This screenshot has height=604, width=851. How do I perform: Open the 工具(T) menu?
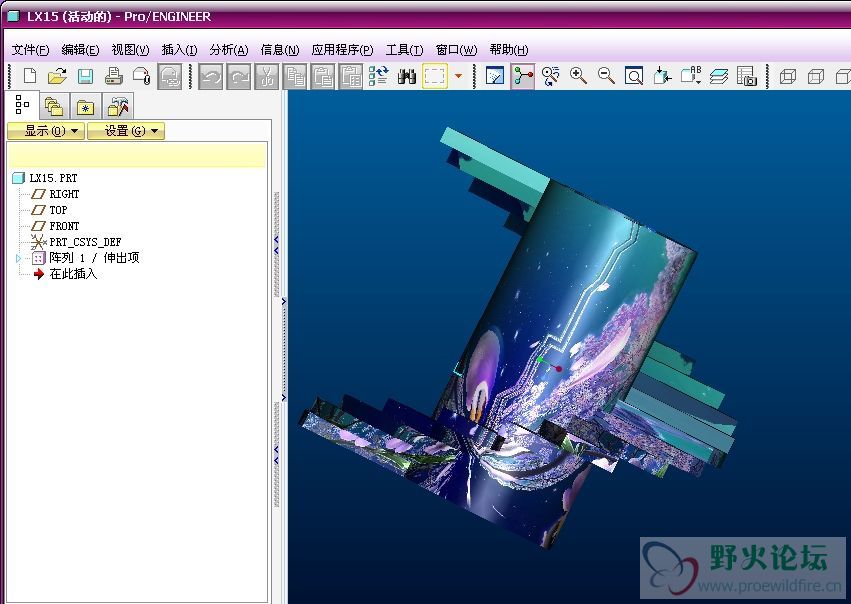click(404, 50)
